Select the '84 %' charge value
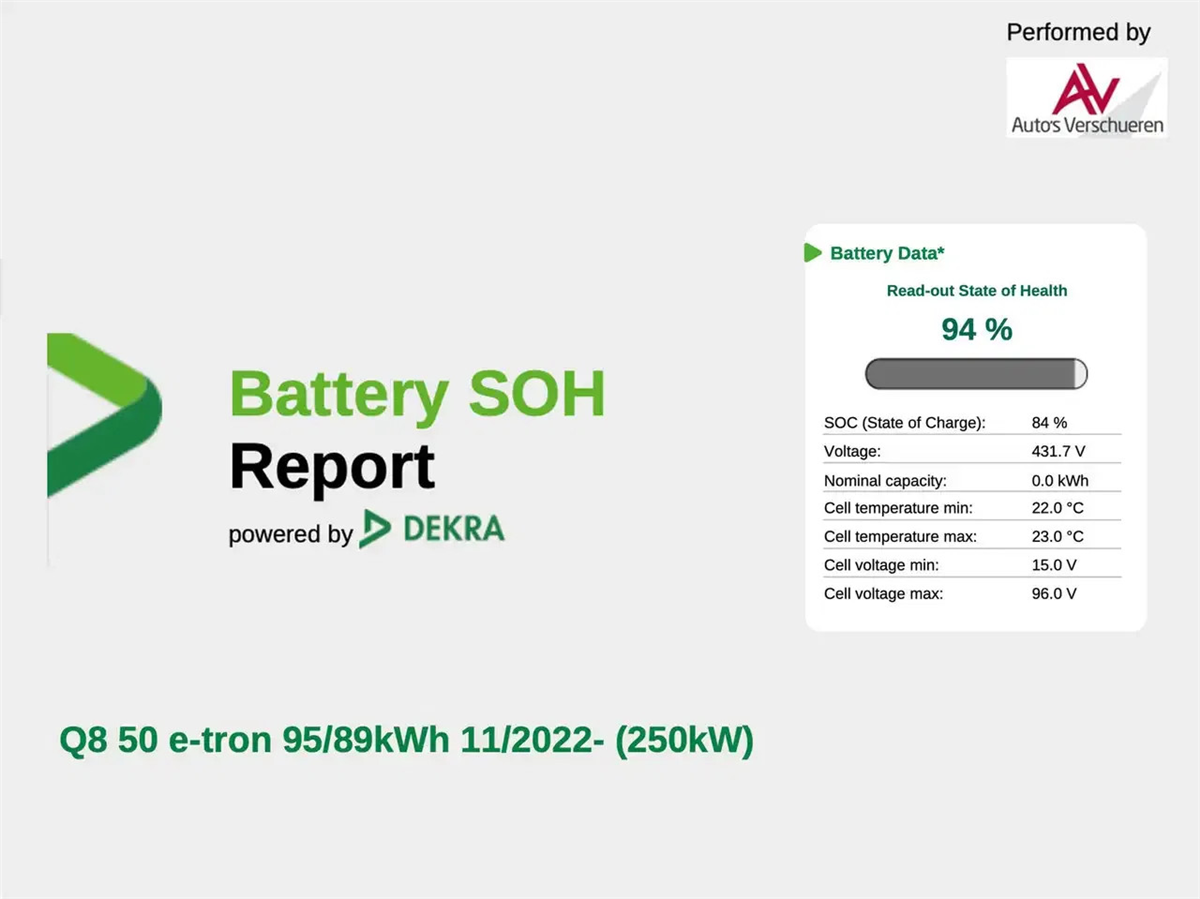This screenshot has height=899, width=1200. point(1049,423)
